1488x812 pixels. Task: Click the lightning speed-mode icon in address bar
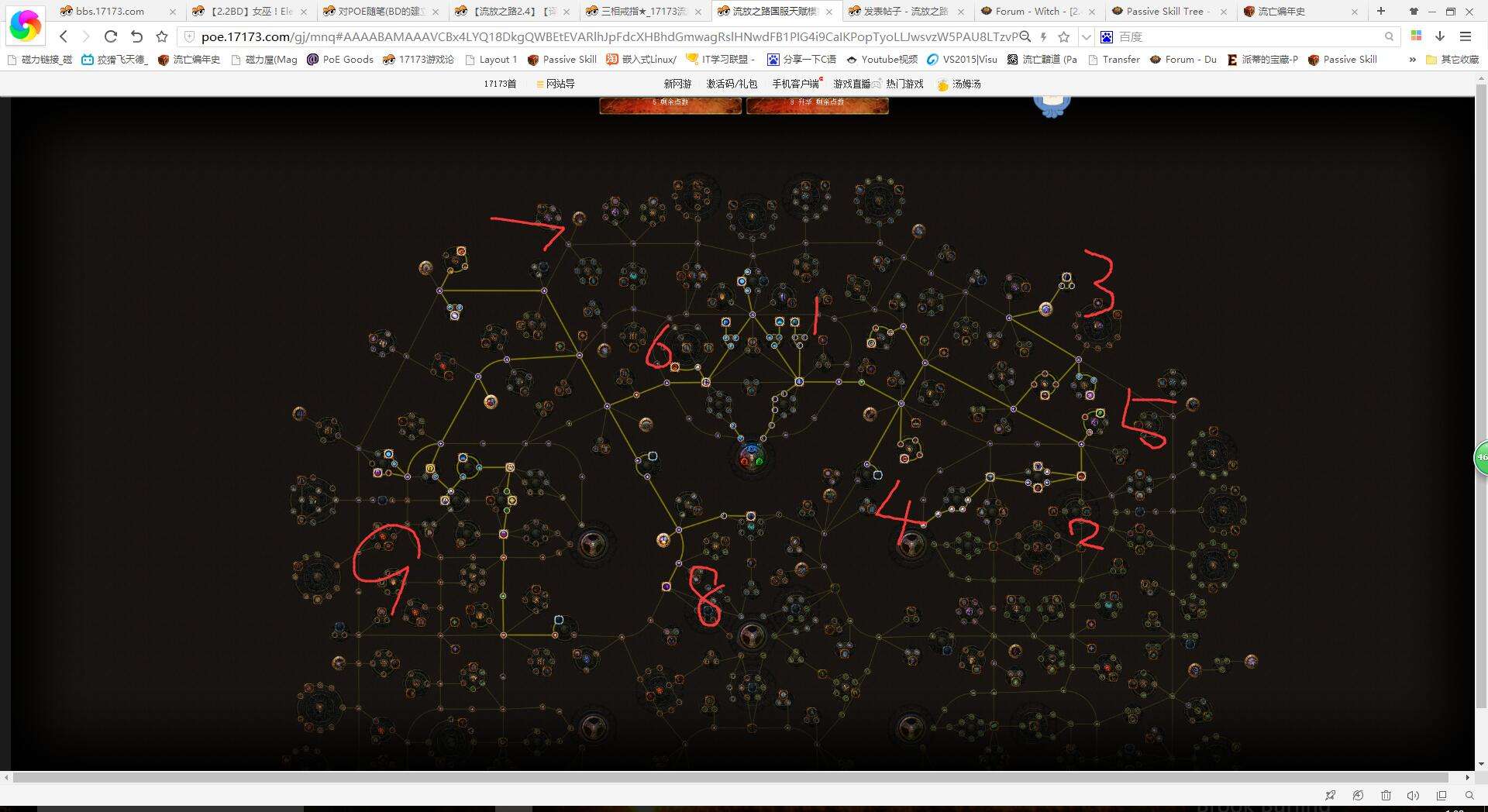[1044, 36]
